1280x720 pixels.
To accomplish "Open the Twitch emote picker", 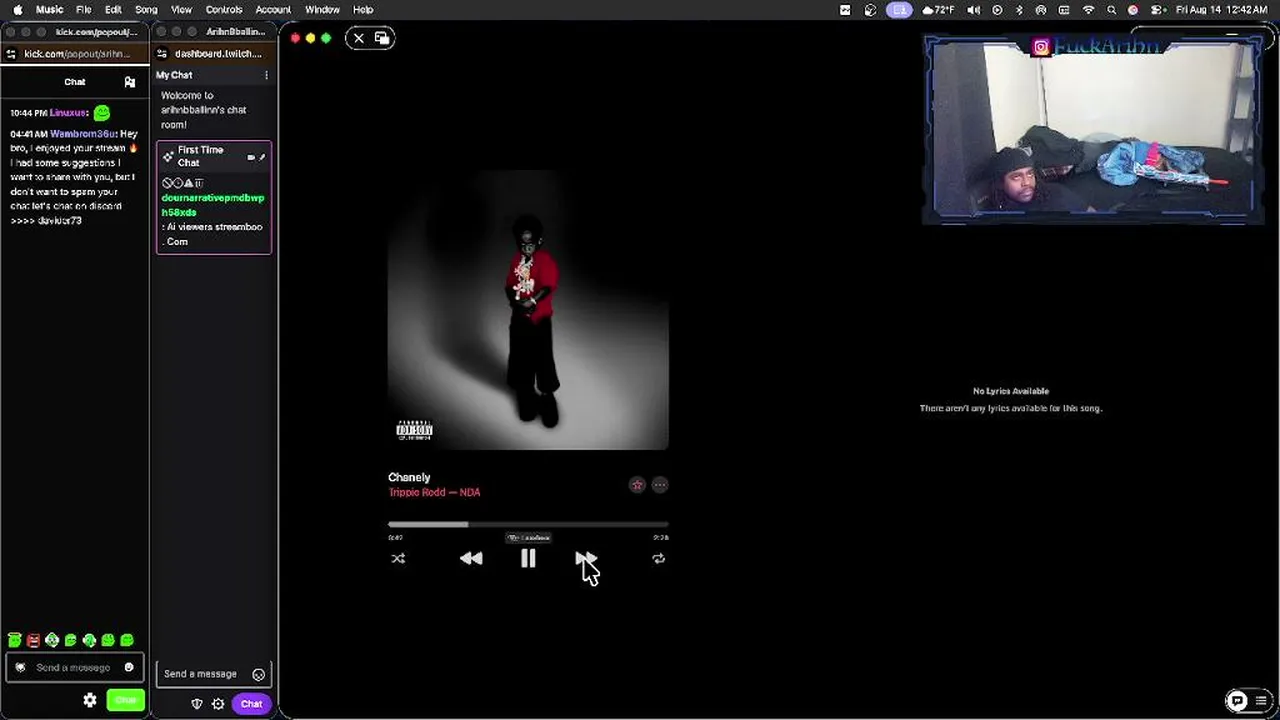I will [x=259, y=675].
